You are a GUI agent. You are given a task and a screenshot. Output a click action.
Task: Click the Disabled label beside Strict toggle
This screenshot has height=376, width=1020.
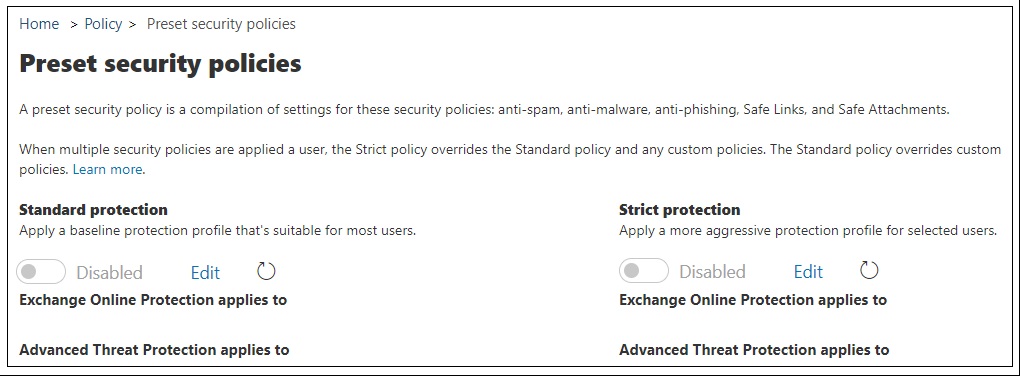712,271
